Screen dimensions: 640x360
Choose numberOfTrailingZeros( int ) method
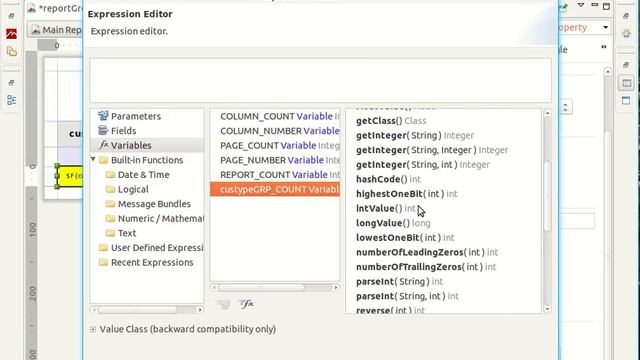pos(426,267)
